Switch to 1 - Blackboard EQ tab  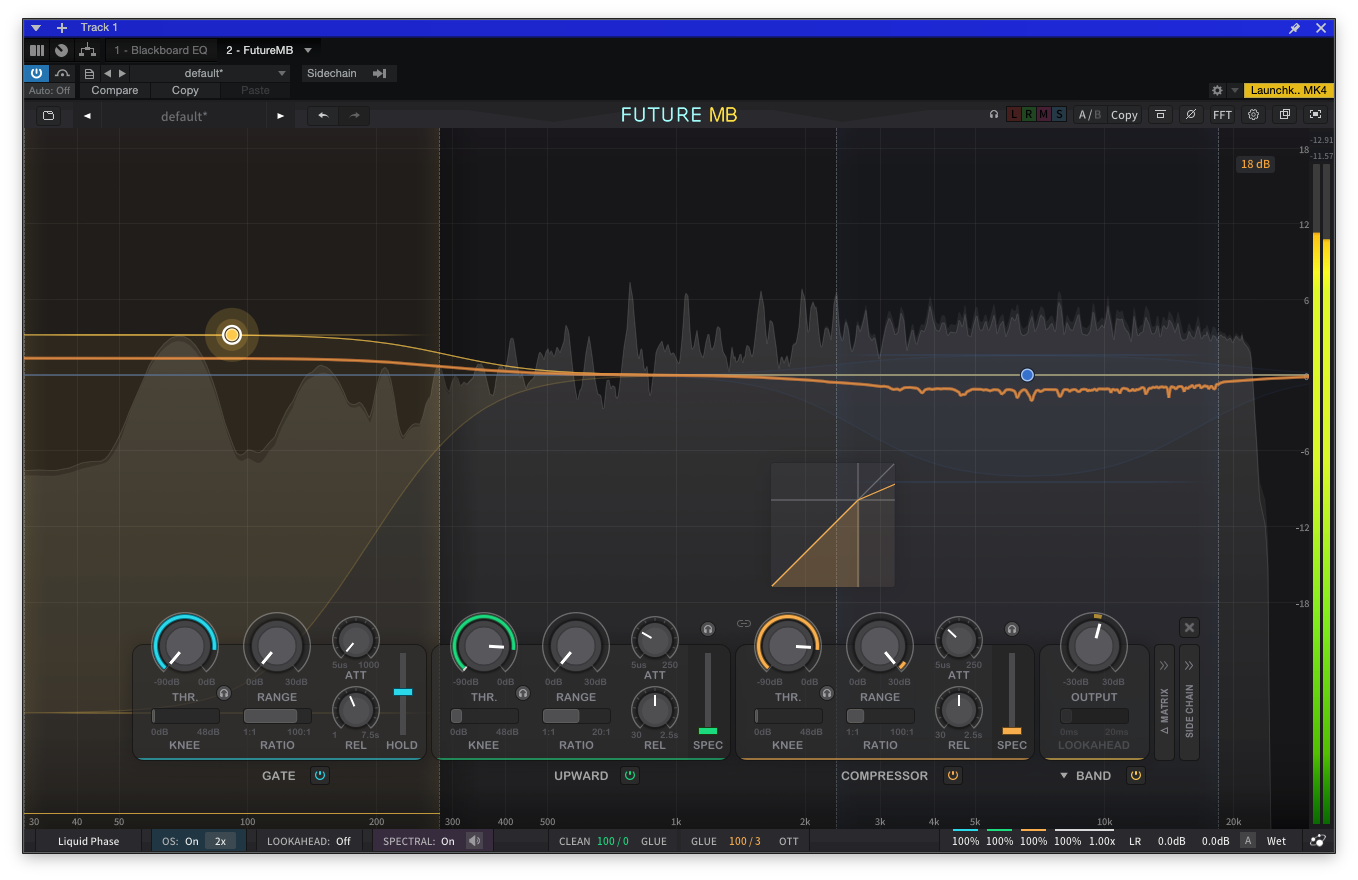click(x=160, y=50)
